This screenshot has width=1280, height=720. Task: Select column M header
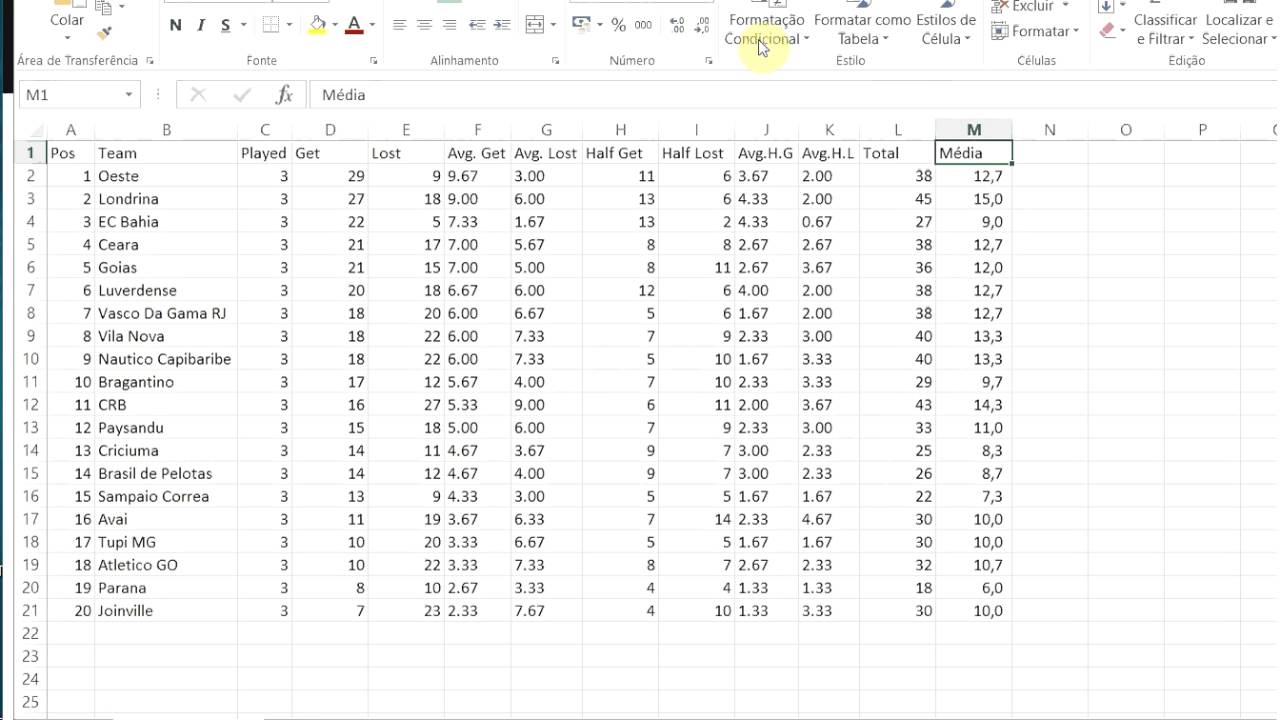(974, 130)
